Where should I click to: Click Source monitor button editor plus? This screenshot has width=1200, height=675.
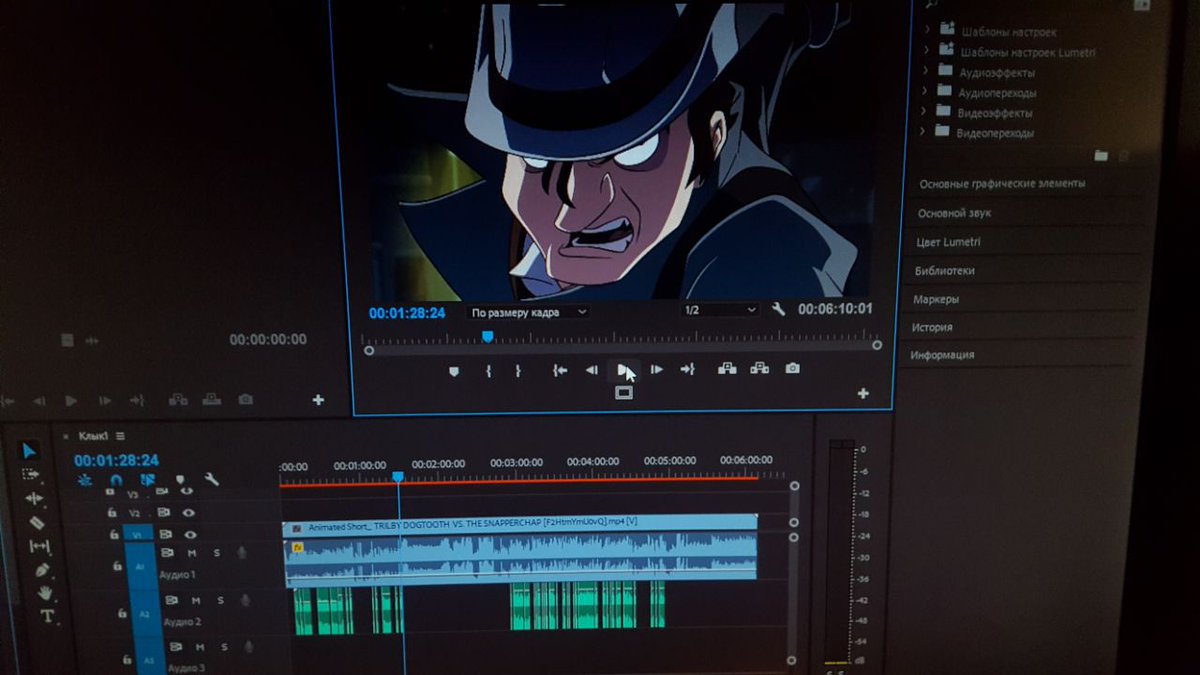pyautogui.click(x=318, y=400)
